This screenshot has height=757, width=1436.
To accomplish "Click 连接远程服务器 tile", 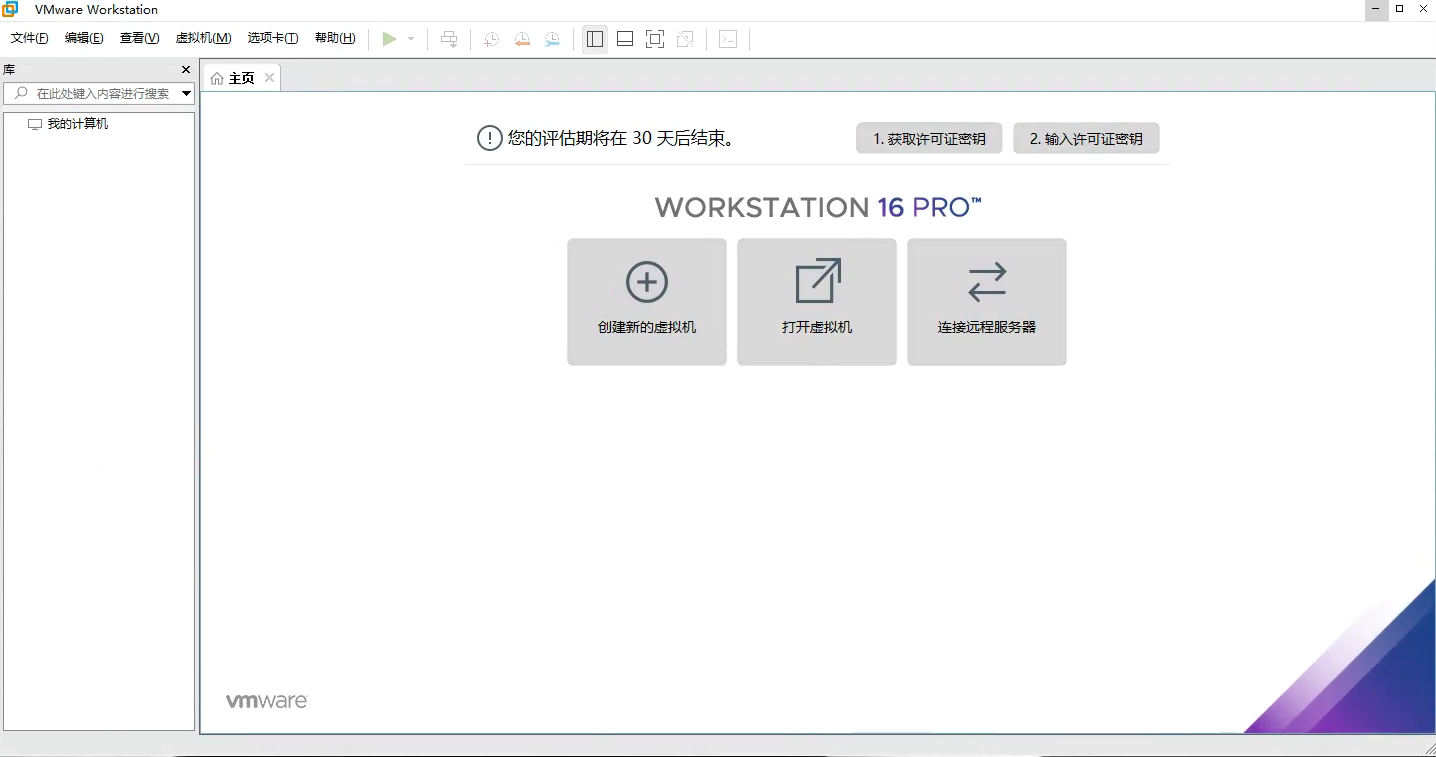I will pos(987,302).
